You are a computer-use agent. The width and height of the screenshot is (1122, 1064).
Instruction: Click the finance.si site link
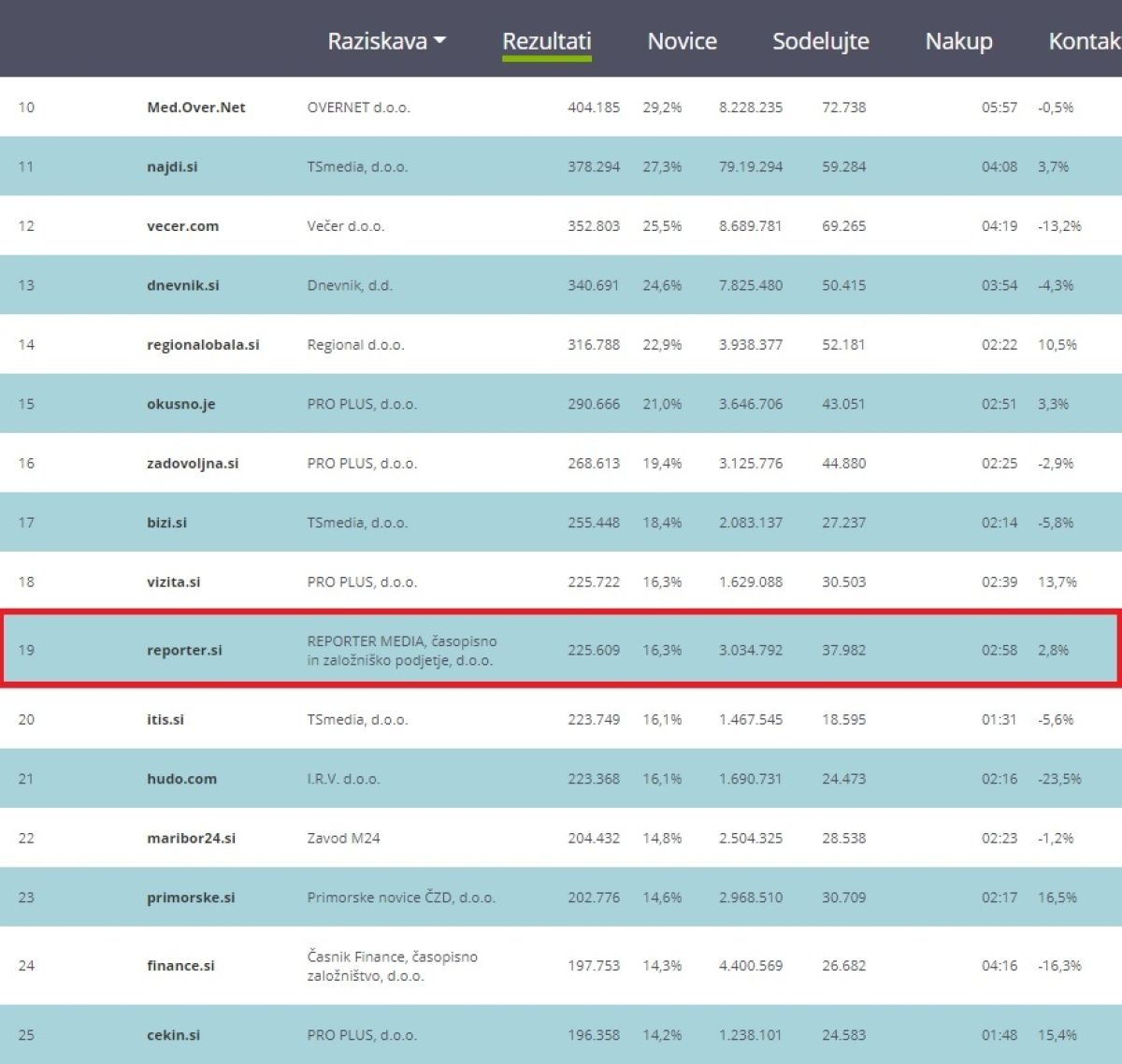coord(180,966)
